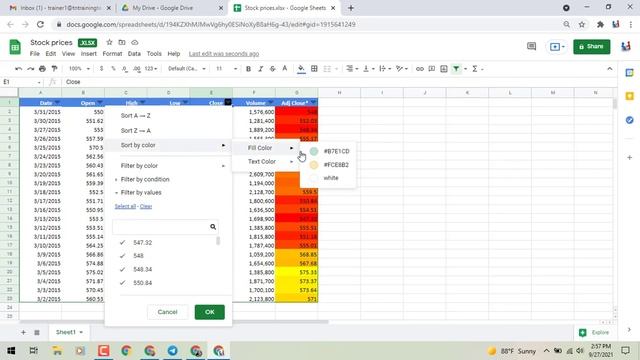This screenshot has height=360, width=640.
Task: Open the File menu
Action: [35, 54]
